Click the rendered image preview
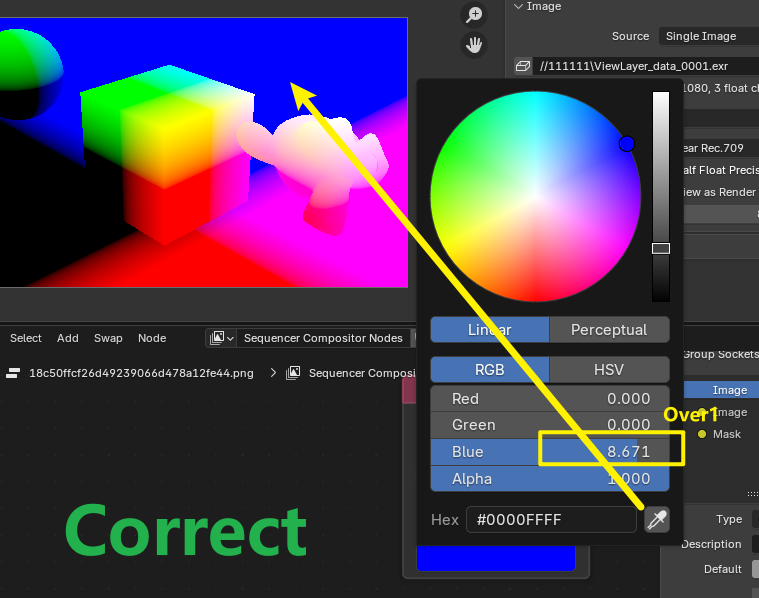 click(x=203, y=153)
